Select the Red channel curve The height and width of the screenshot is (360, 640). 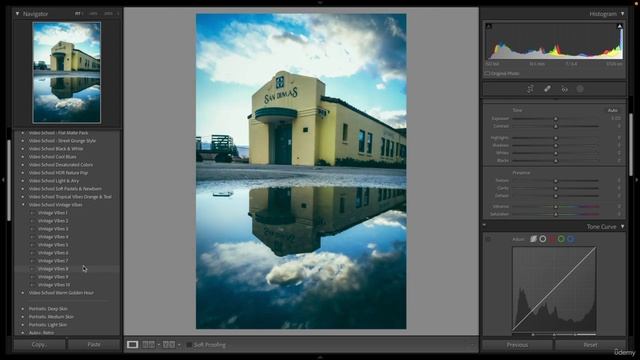[552, 239]
